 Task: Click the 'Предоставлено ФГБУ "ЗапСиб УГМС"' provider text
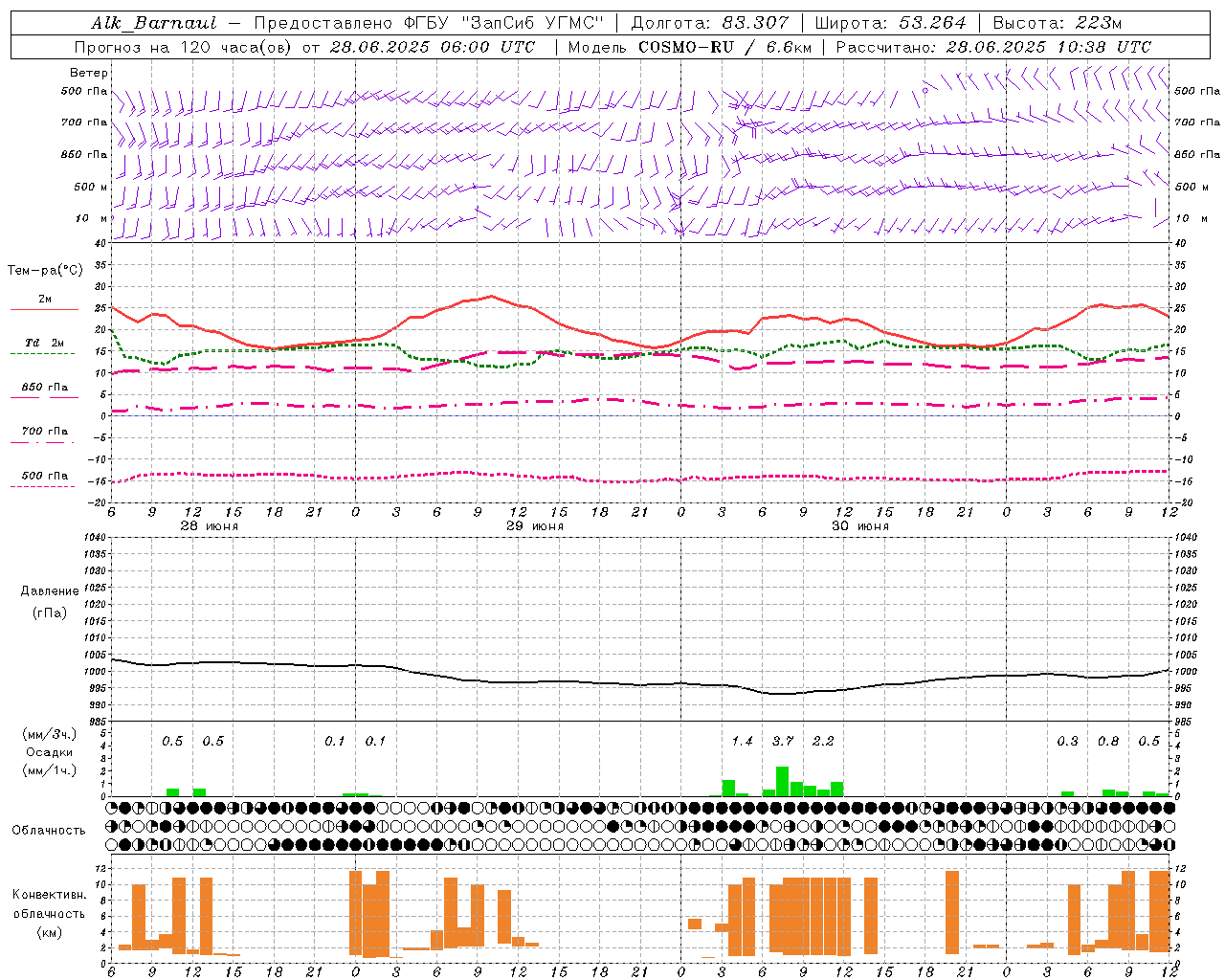(429, 23)
